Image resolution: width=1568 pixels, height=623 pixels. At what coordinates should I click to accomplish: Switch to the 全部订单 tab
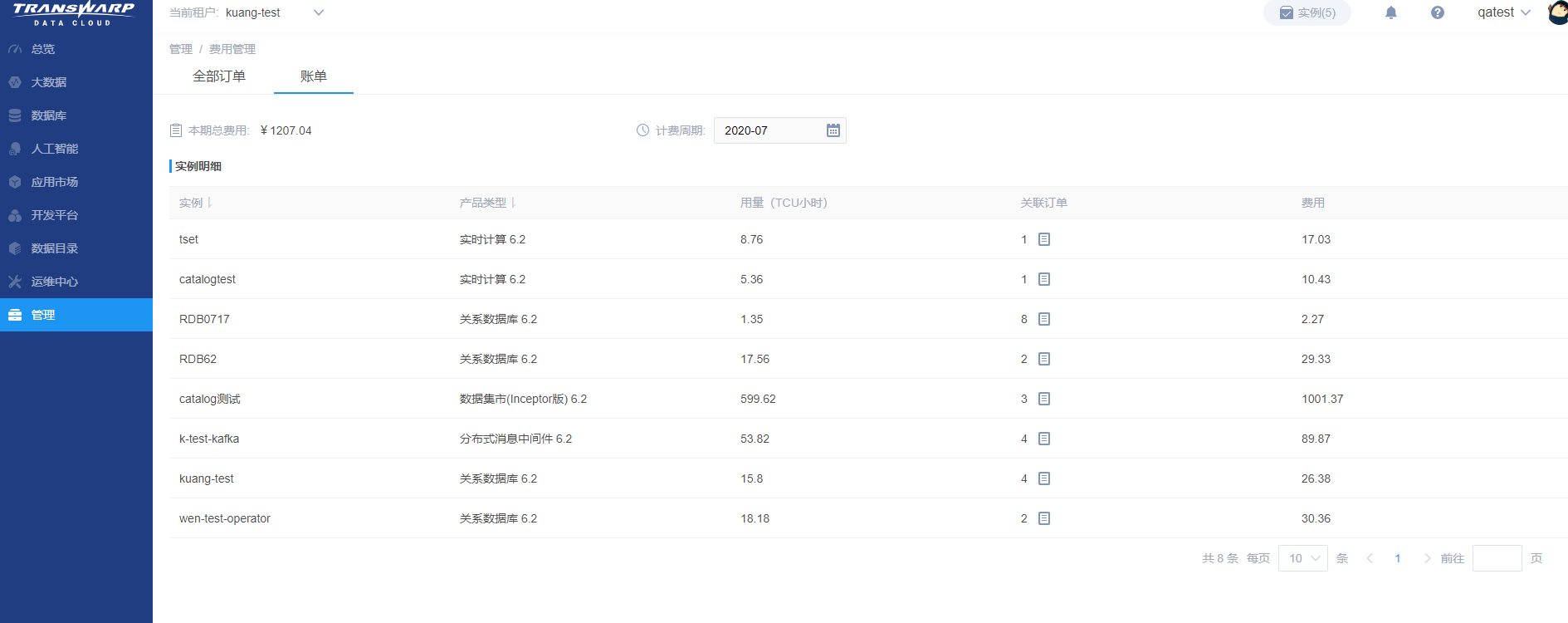point(219,76)
